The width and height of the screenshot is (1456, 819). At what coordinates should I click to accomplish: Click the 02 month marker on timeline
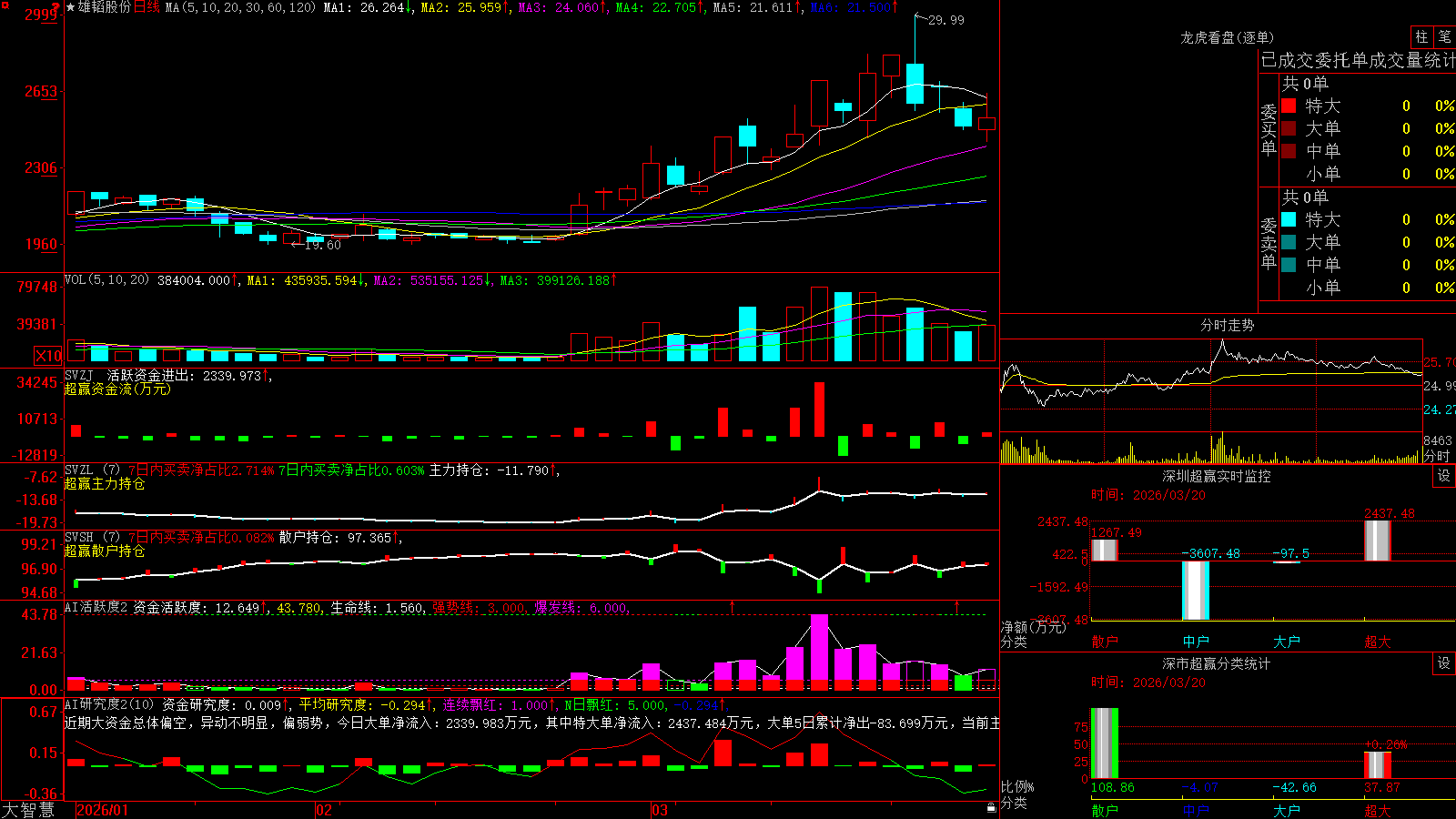tap(324, 810)
